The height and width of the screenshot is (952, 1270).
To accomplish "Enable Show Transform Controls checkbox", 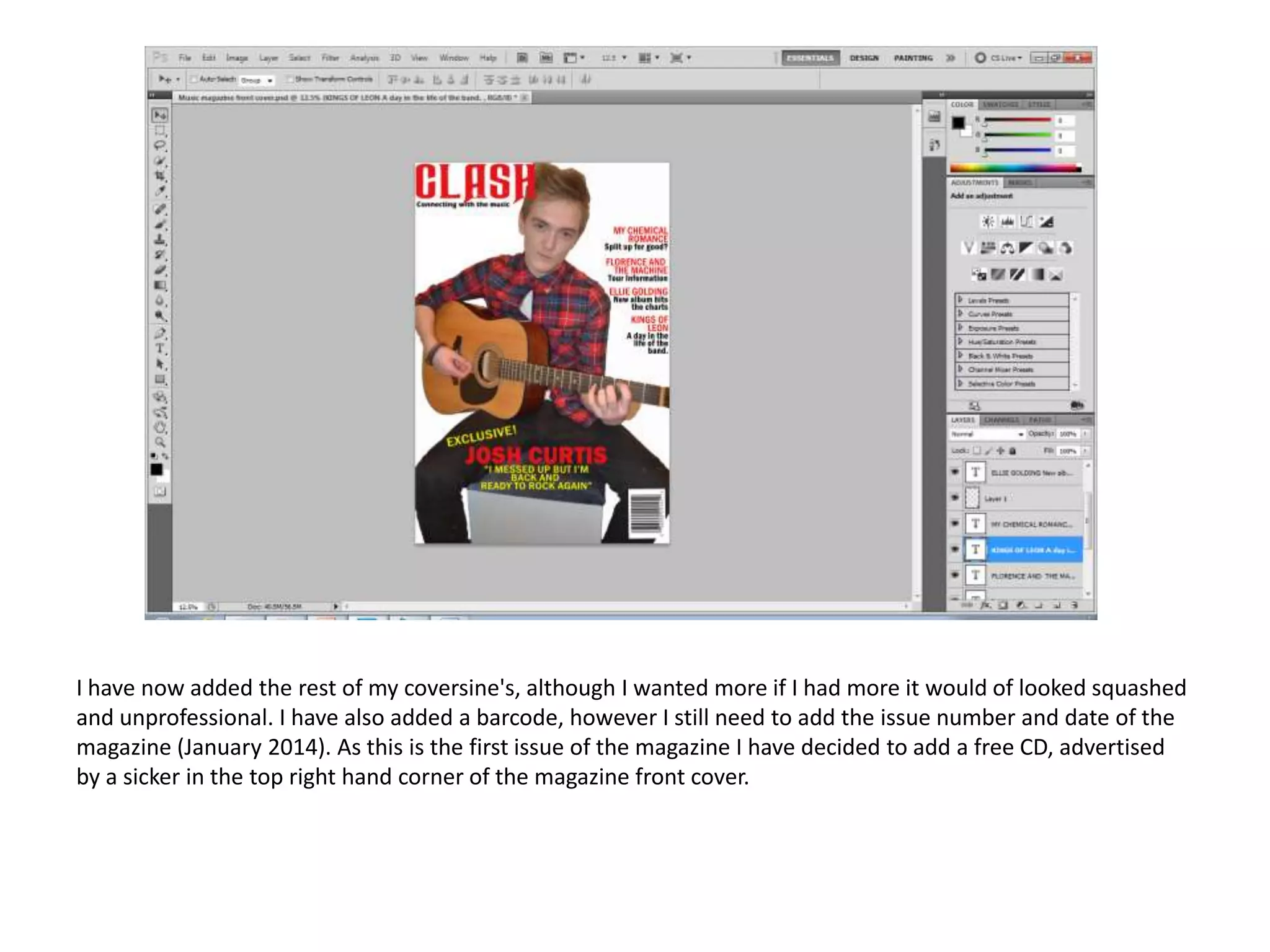I will [x=290, y=79].
